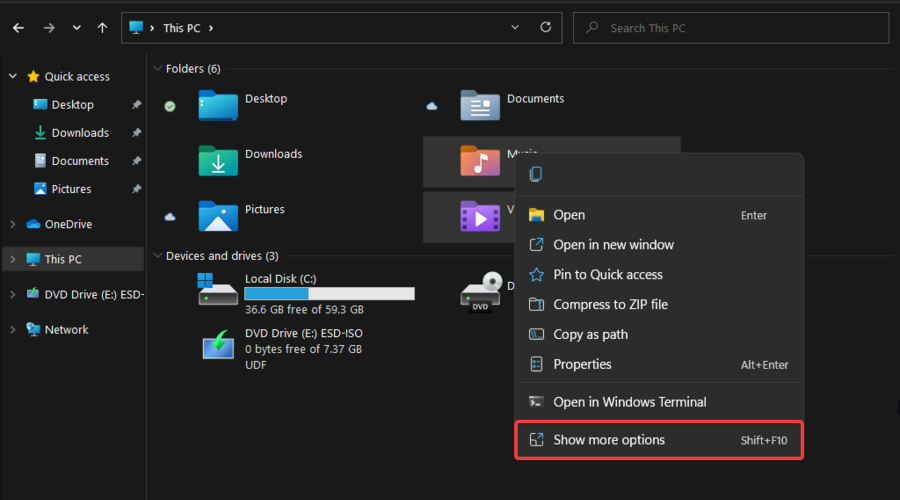Screen dimensions: 900x500
Task: Click the Back navigation arrow
Action: click(18, 28)
